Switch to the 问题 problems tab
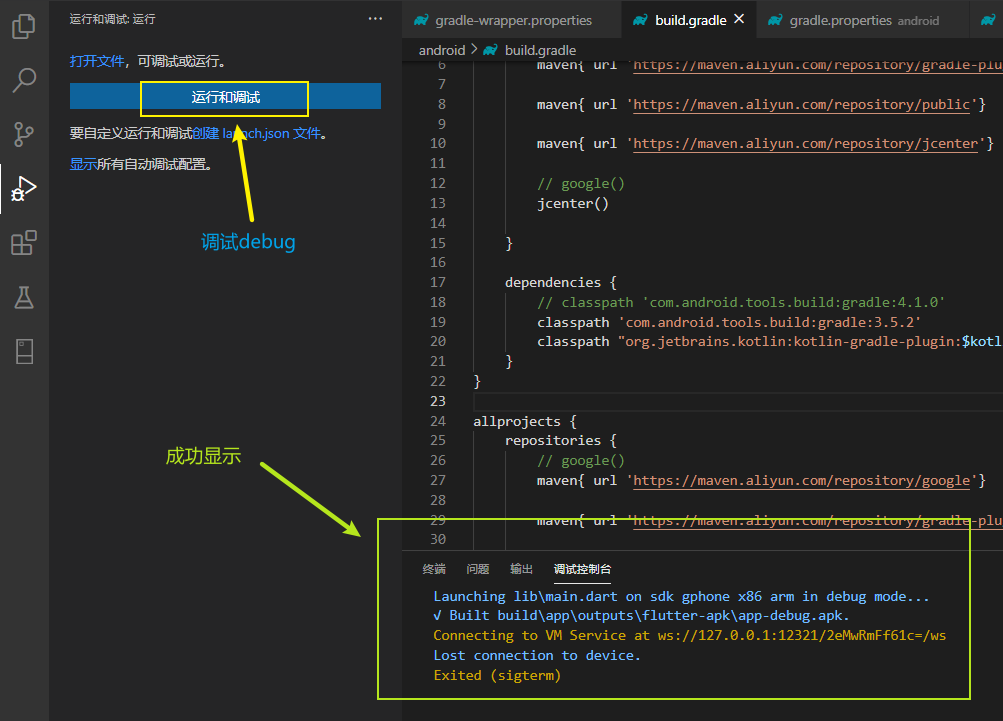The width and height of the screenshot is (1003, 721). 478,569
